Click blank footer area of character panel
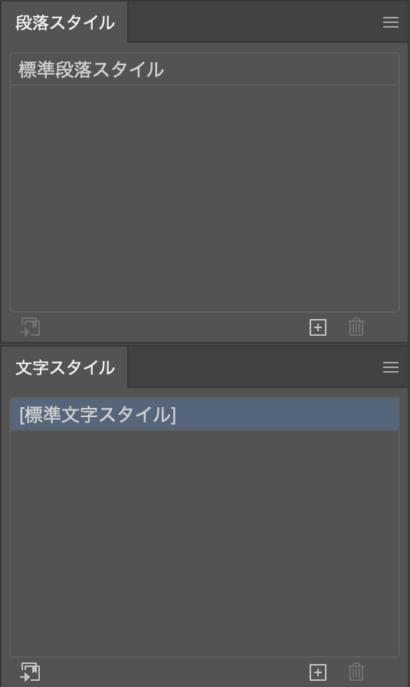This screenshot has width=410, height=687. pos(175,672)
